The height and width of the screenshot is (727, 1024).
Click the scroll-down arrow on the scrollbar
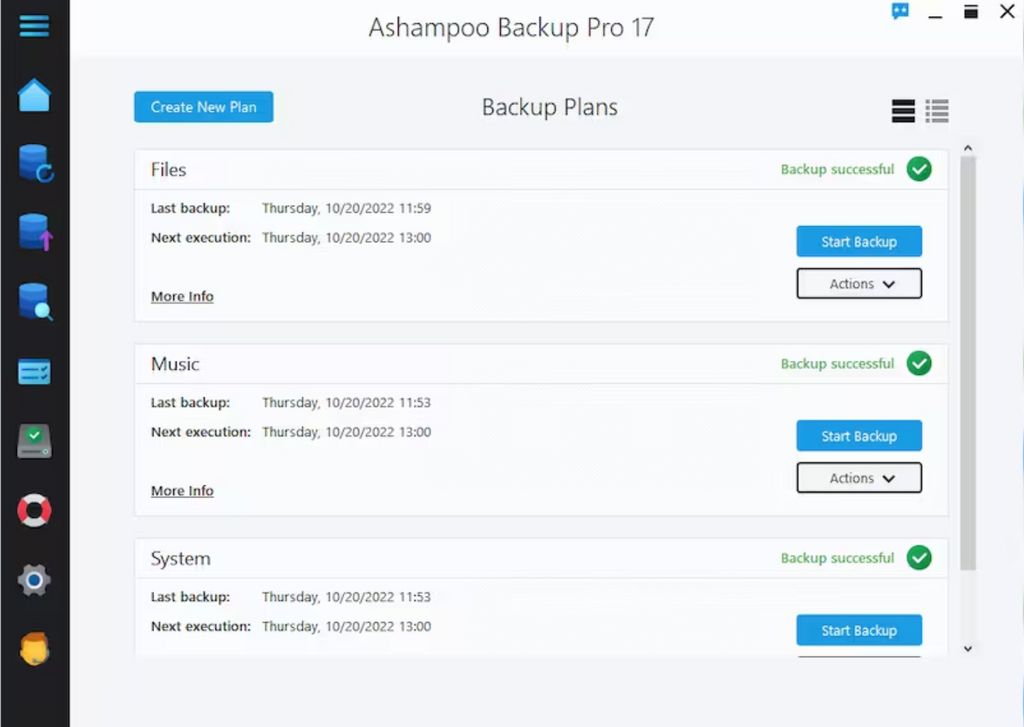tap(967, 648)
